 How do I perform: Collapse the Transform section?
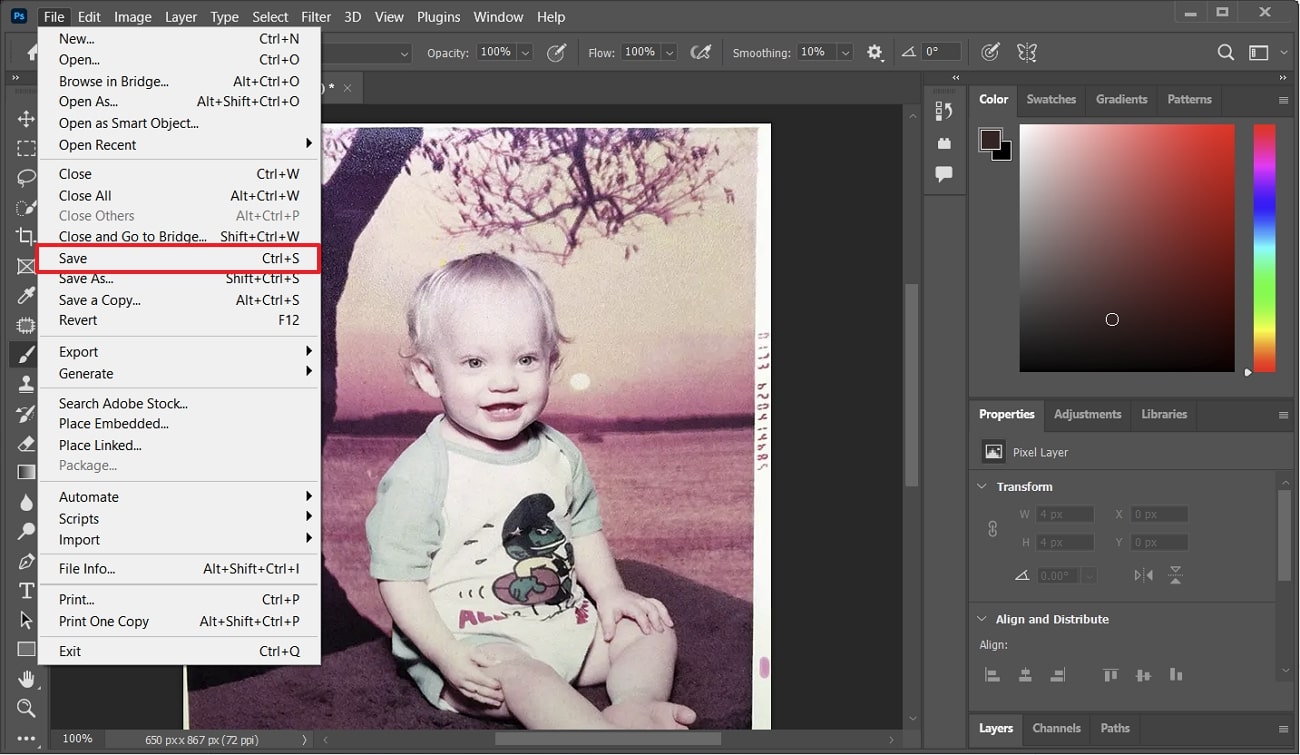point(982,487)
